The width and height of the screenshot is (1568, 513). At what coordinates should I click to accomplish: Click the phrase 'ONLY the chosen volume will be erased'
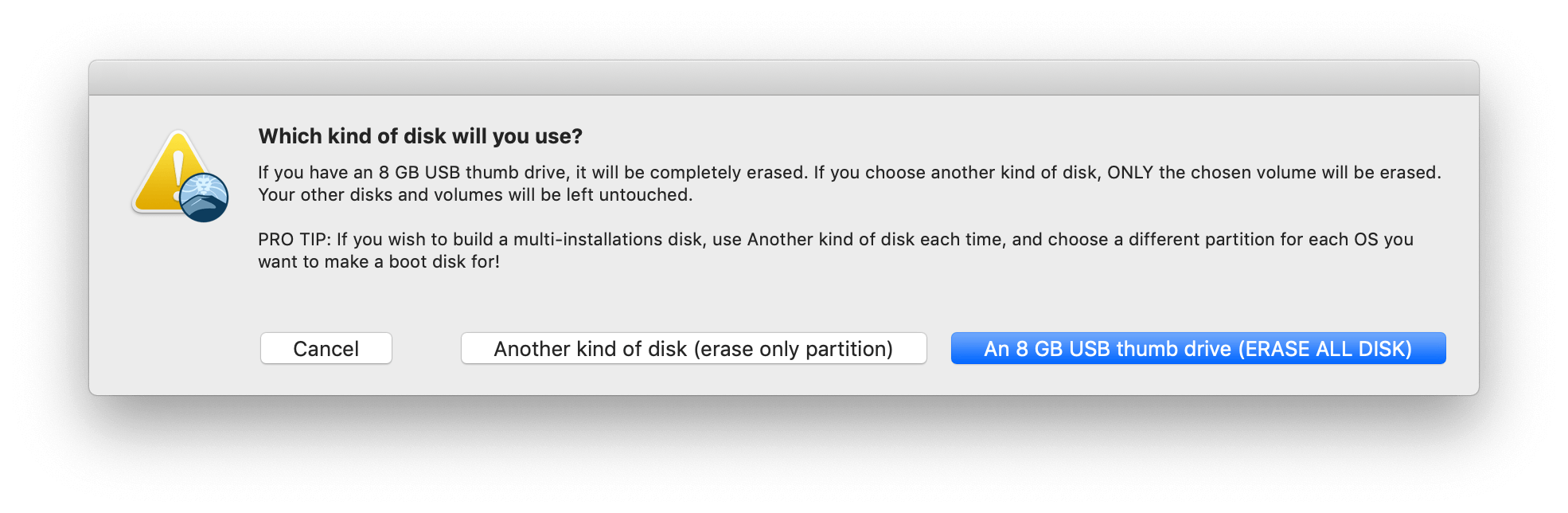1273,173
